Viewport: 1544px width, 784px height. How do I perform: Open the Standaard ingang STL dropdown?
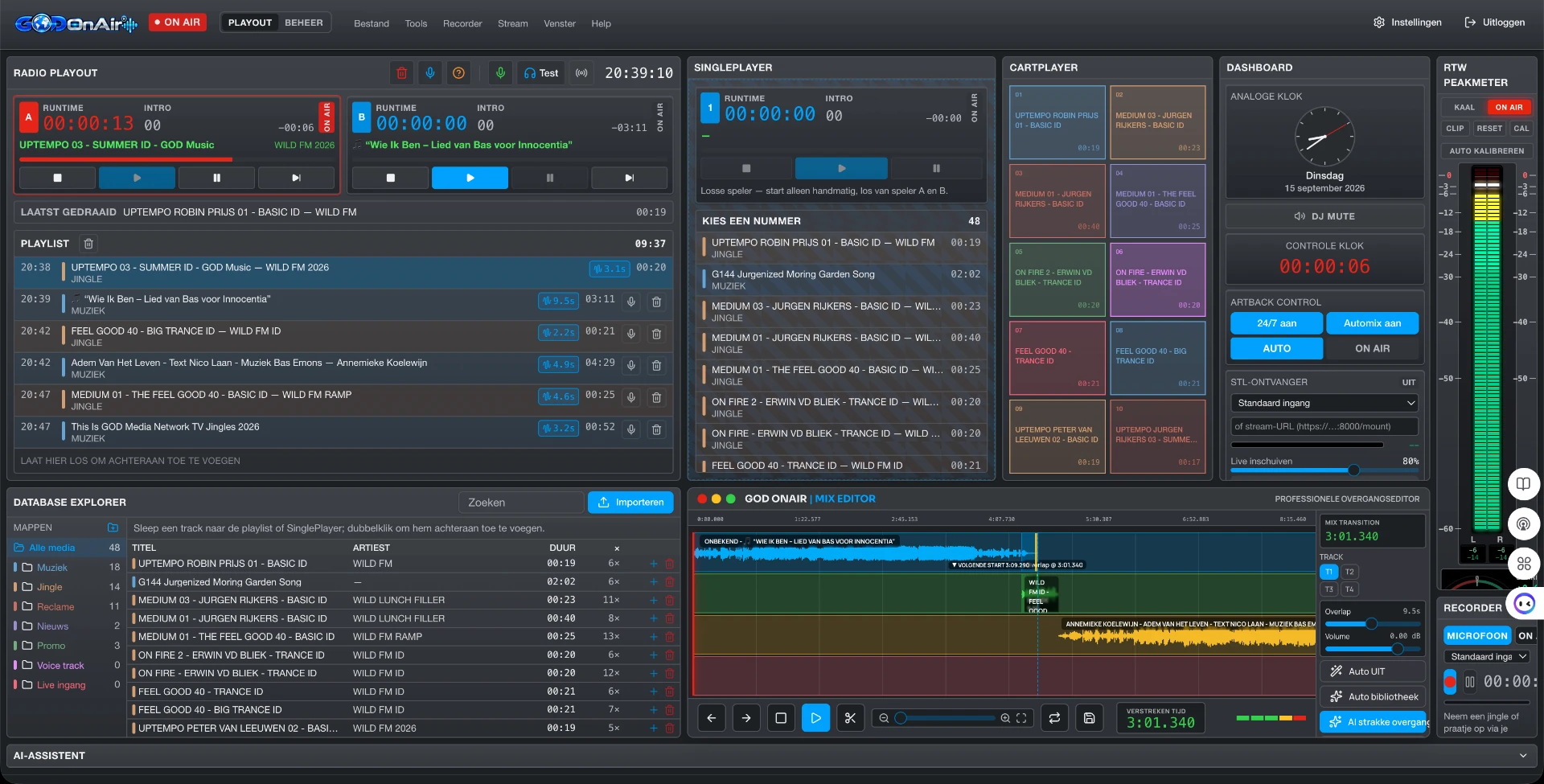pyautogui.click(x=1324, y=403)
